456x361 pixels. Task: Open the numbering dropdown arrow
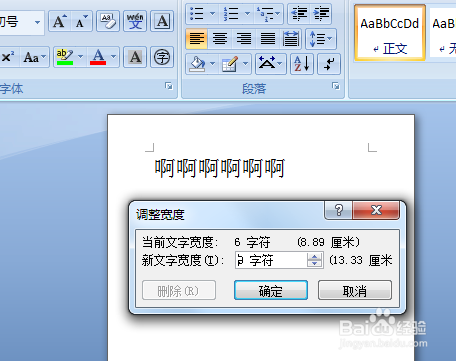pyautogui.click(x=248, y=14)
